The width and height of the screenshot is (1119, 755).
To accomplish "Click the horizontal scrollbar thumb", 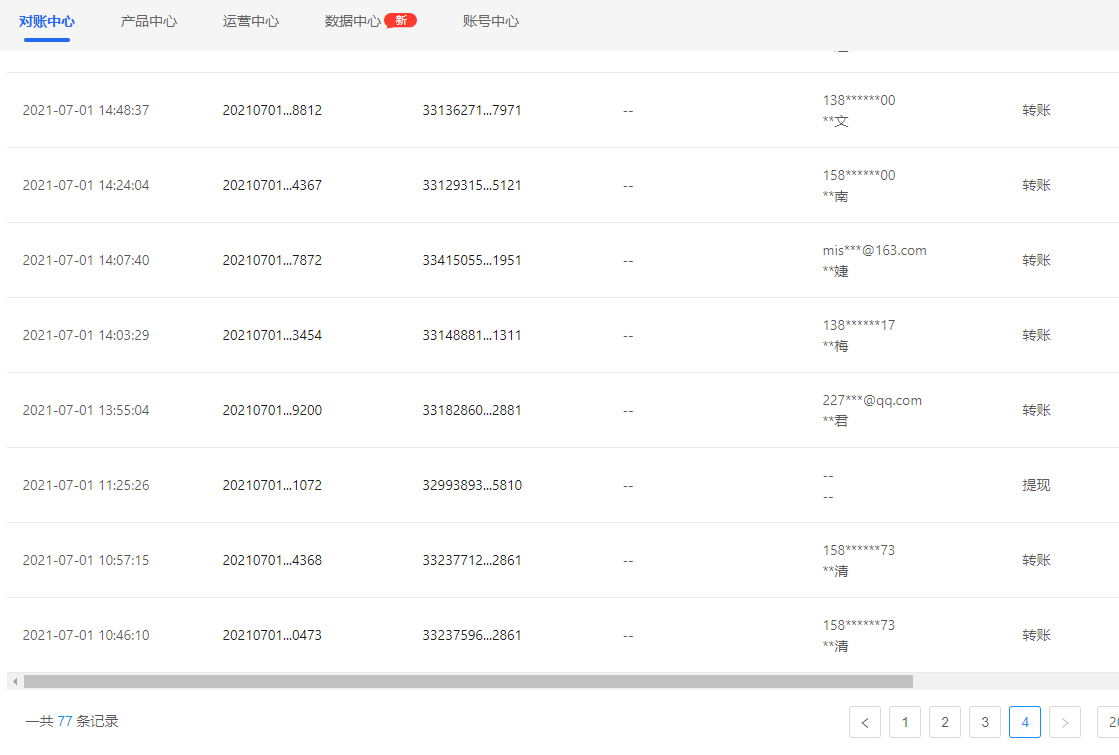I will point(468,681).
